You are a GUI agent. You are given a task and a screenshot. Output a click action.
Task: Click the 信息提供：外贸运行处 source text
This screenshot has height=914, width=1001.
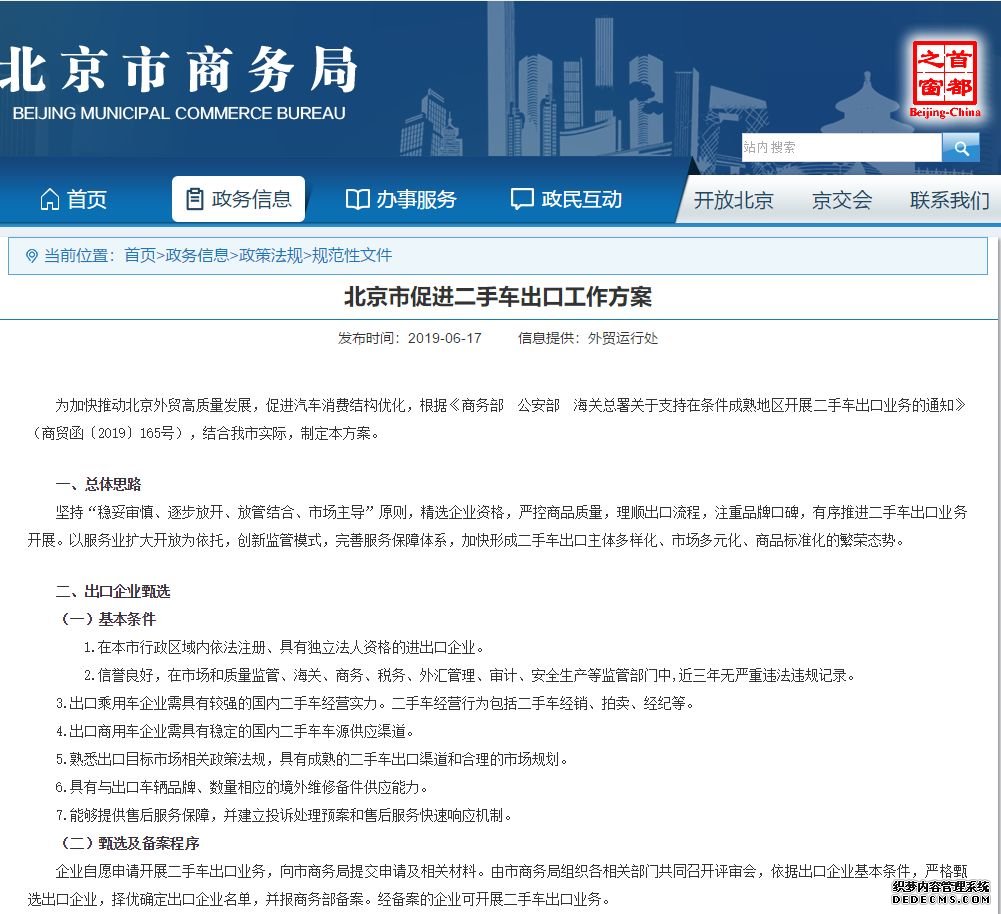click(588, 338)
